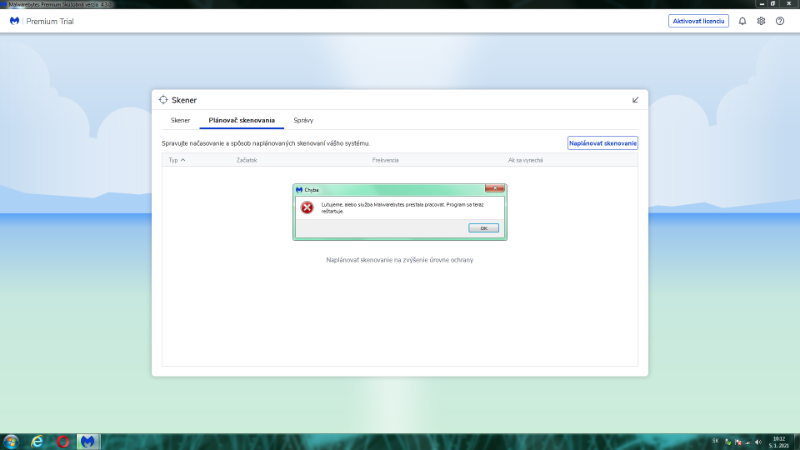Image resolution: width=800 pixels, height=450 pixels.
Task: Open settings via the gear icon
Action: 761,21
